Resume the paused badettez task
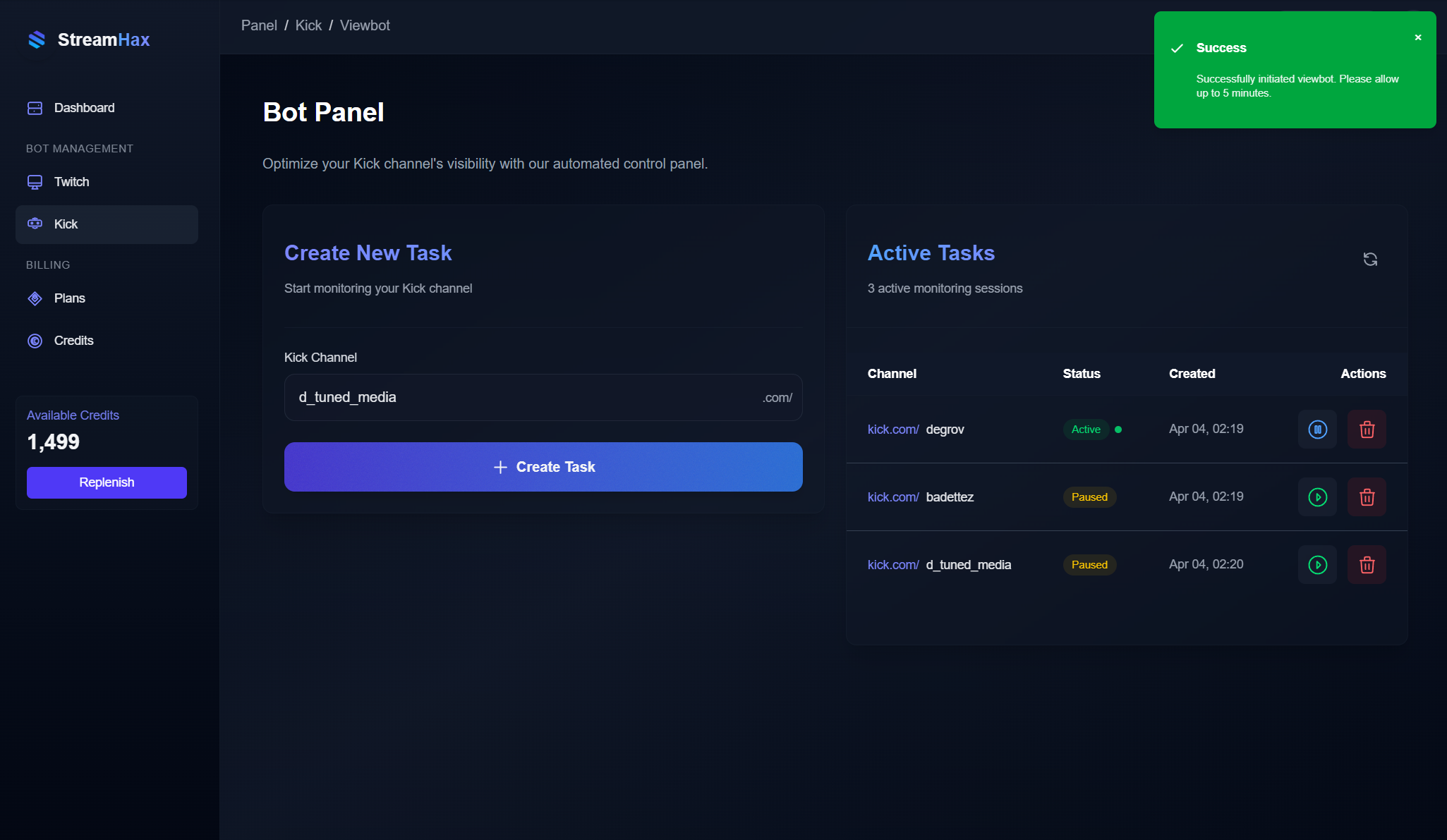Viewport: 1447px width, 840px height. 1317,497
